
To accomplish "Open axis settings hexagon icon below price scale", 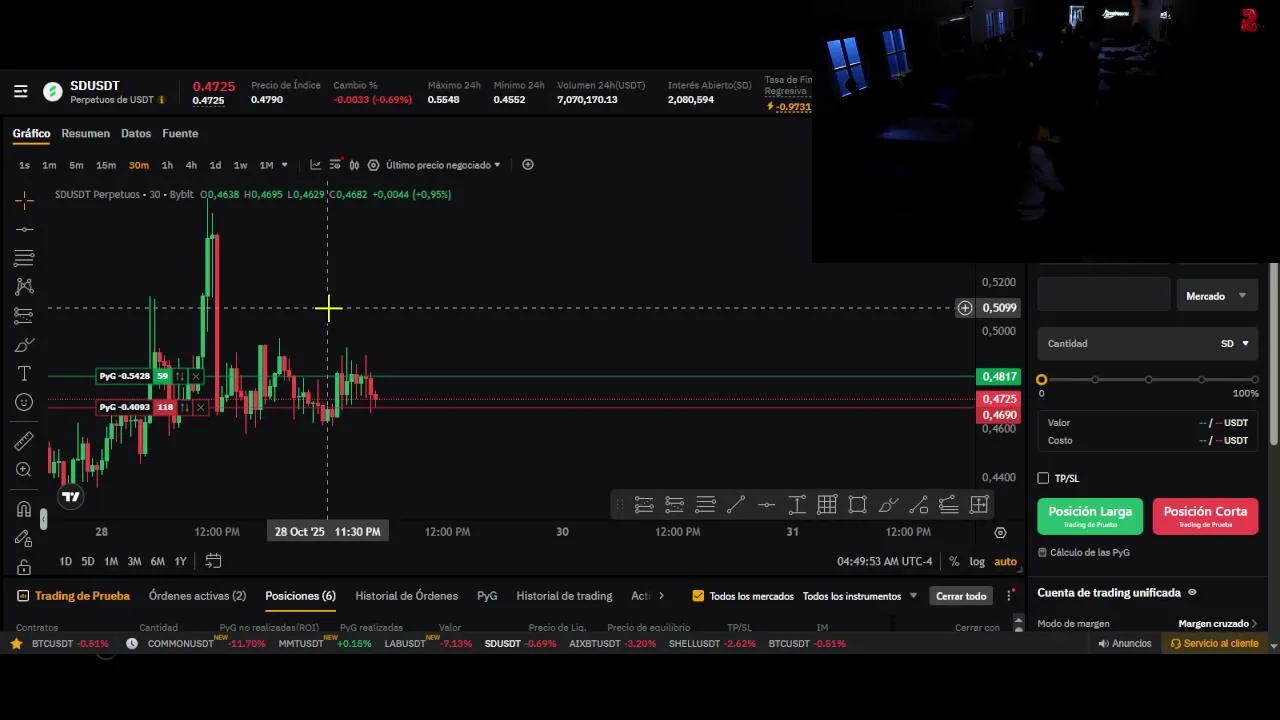I will click(1000, 533).
